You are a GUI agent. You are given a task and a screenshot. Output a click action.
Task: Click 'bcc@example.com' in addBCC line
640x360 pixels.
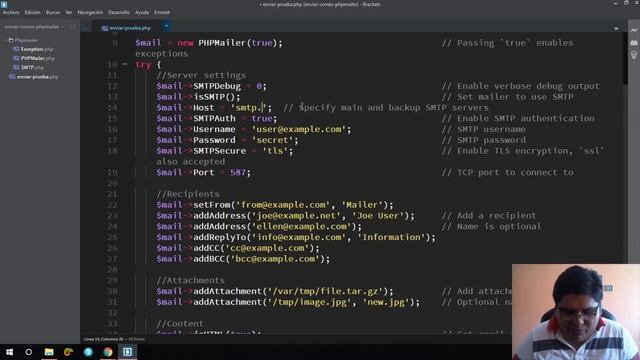[x=276, y=259]
